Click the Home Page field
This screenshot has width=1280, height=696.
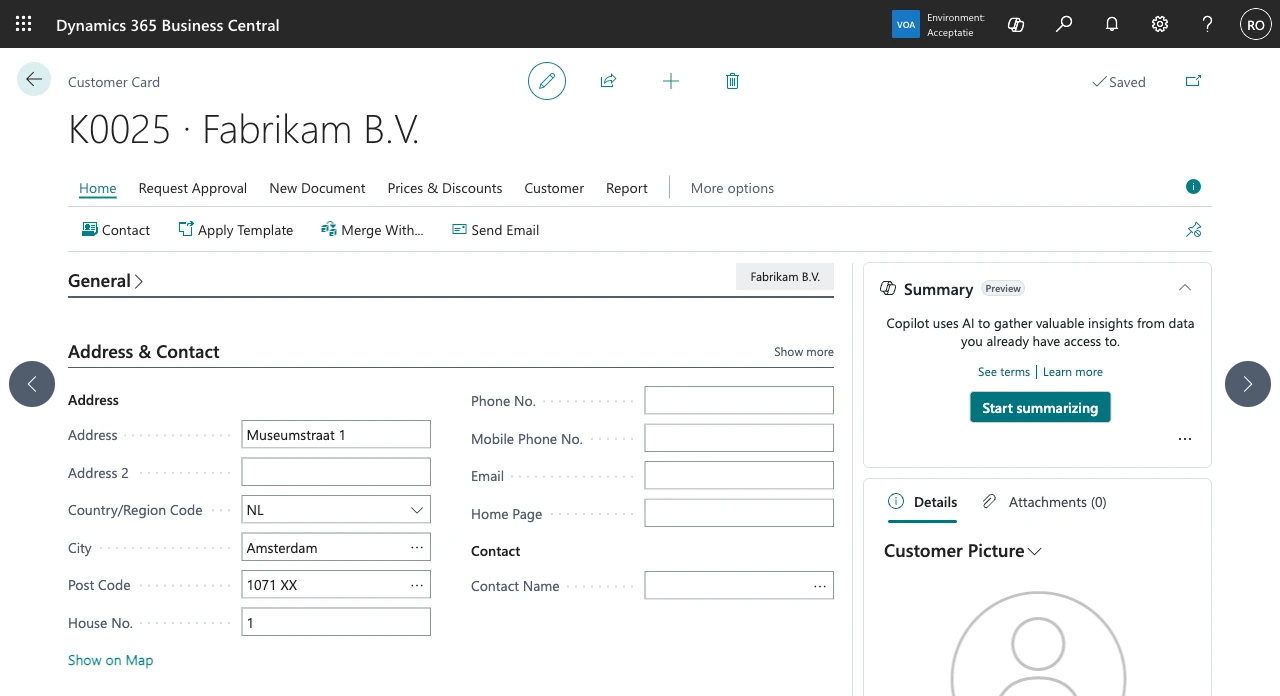[x=739, y=513]
